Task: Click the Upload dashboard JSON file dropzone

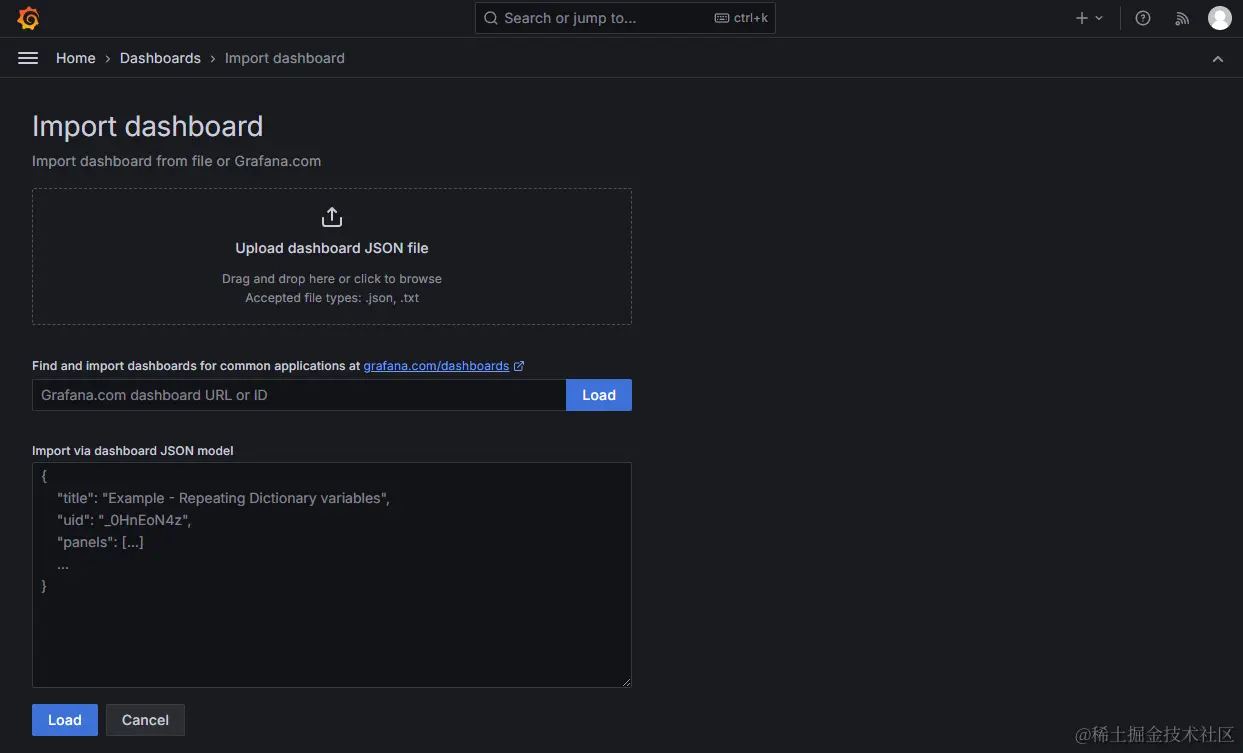Action: pyautogui.click(x=332, y=256)
